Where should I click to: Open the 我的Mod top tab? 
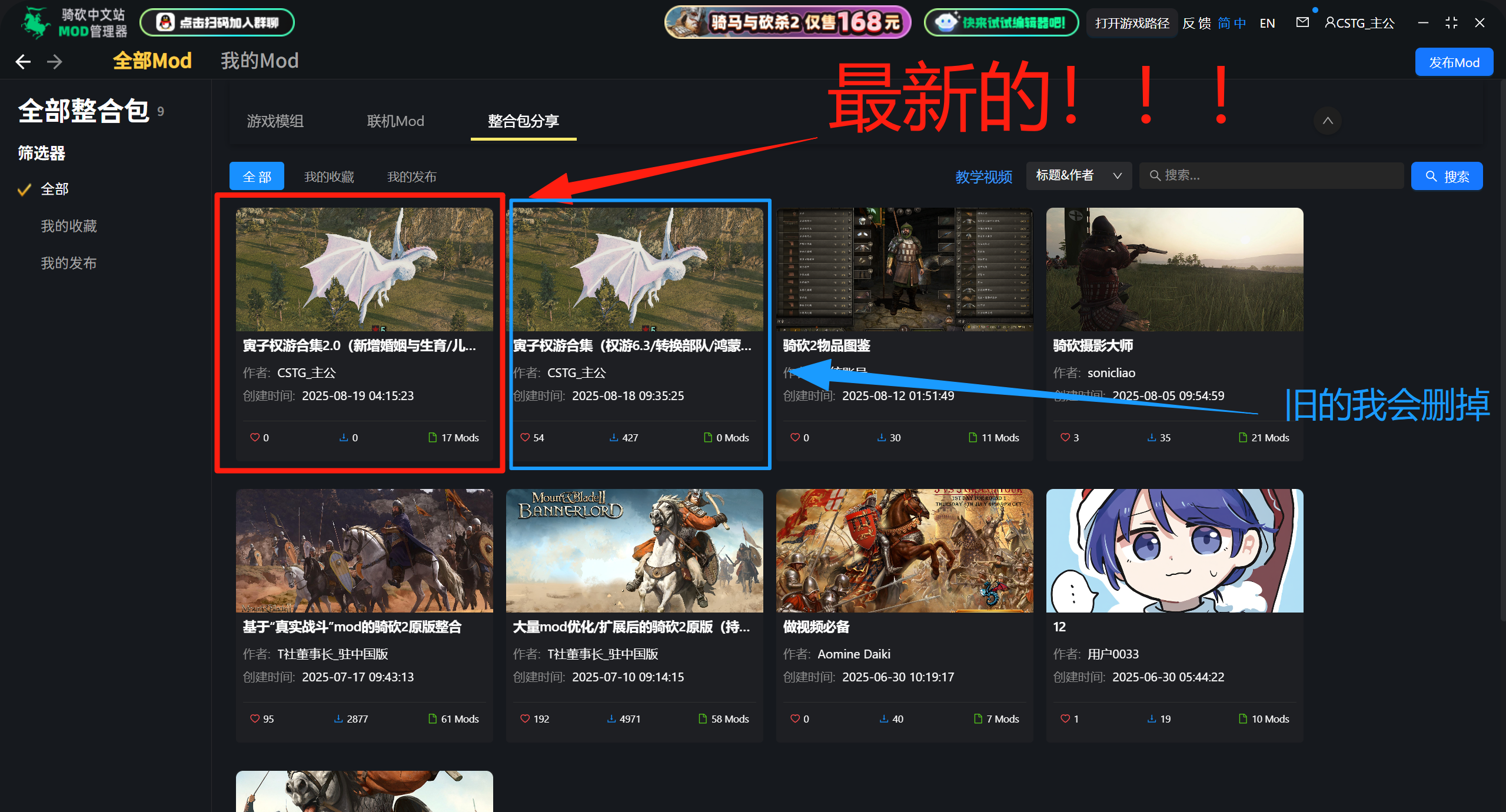[260, 61]
